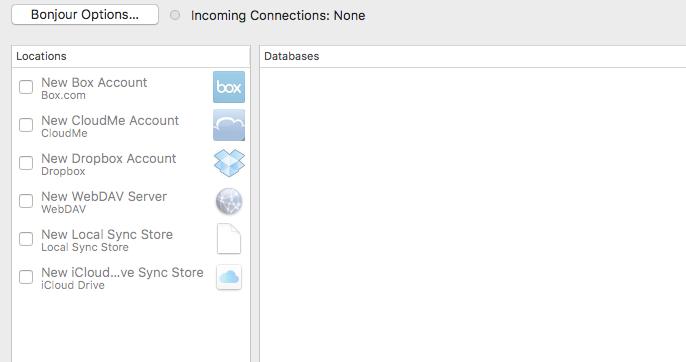This screenshot has width=686, height=362.
Task: Click the Incoming Connections status indicator dot
Action: click(x=175, y=15)
